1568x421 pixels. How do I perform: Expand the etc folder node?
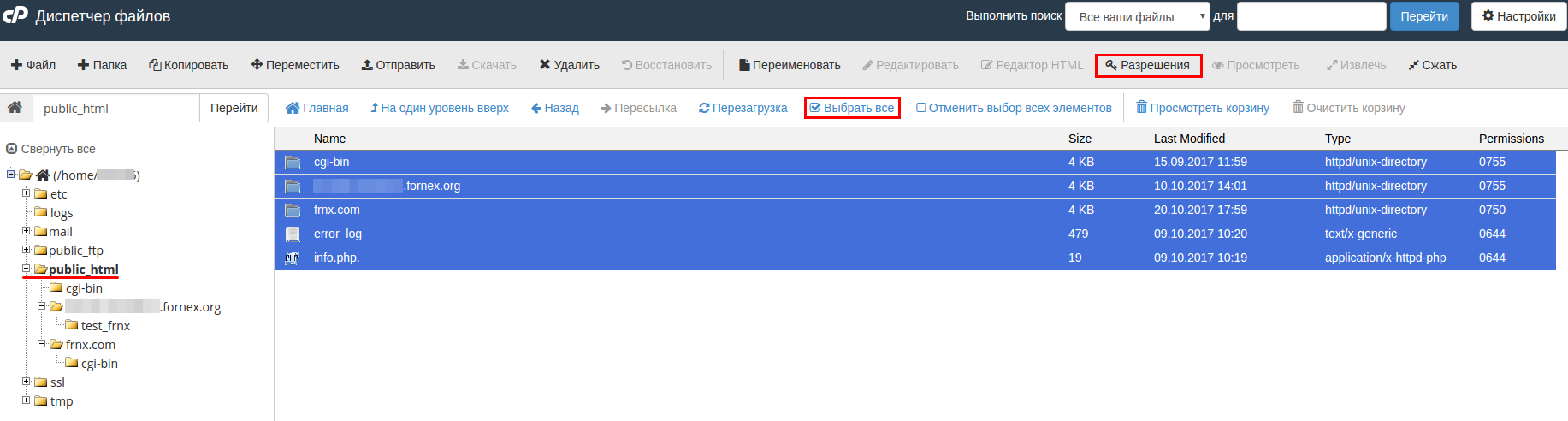[27, 193]
